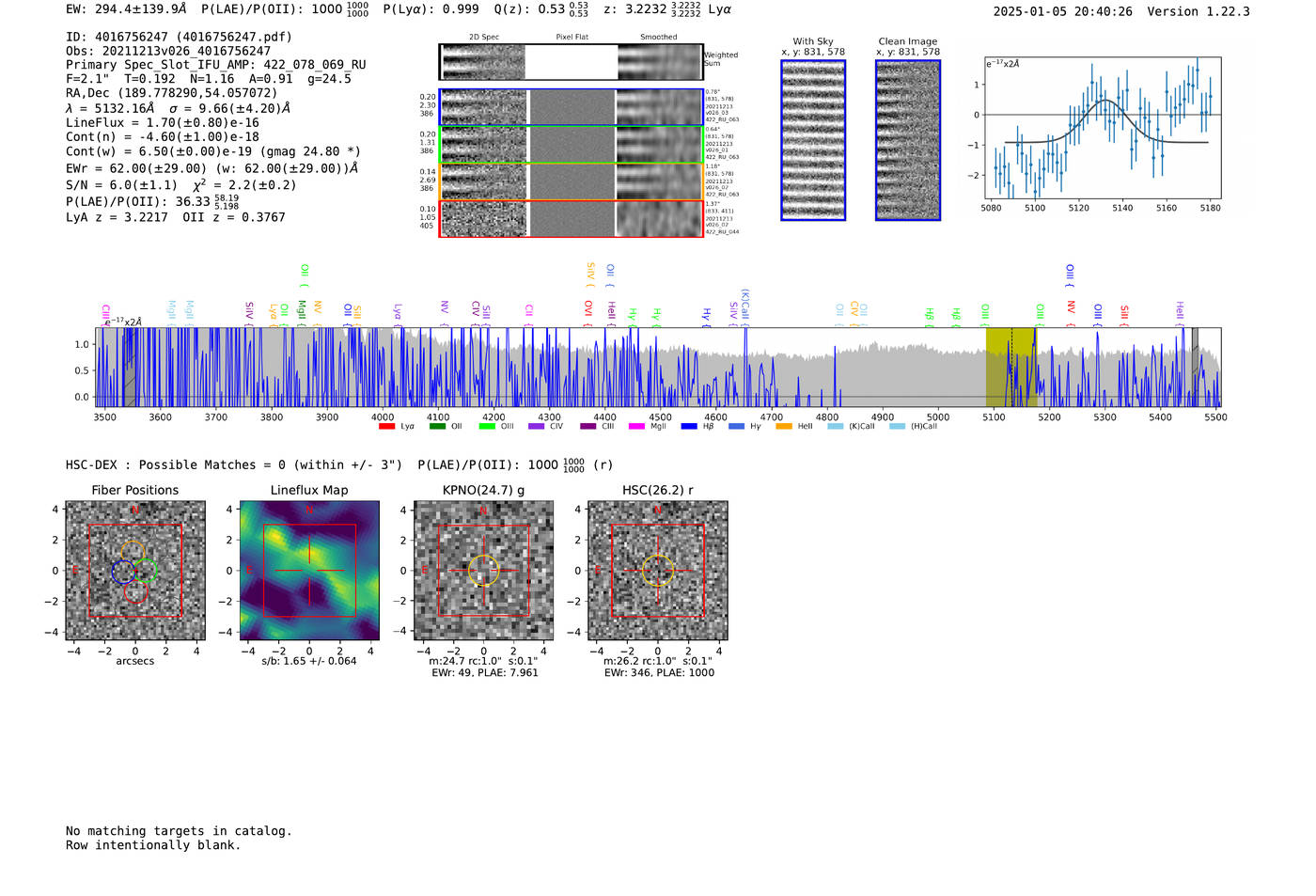Open the HSC(26.2) r cutout
The width and height of the screenshot is (1316, 896).
coord(657,571)
